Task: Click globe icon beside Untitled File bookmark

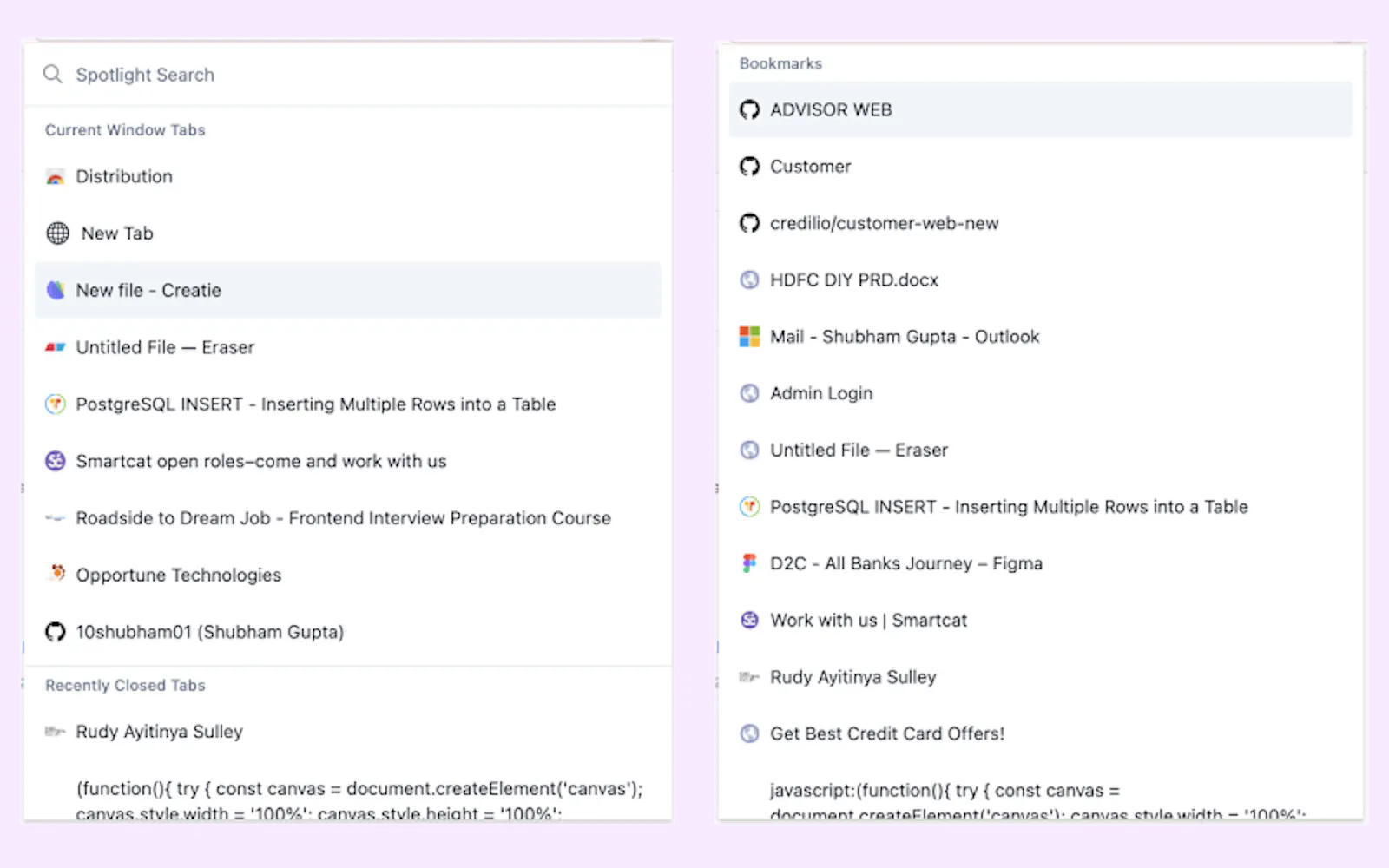Action: click(749, 450)
